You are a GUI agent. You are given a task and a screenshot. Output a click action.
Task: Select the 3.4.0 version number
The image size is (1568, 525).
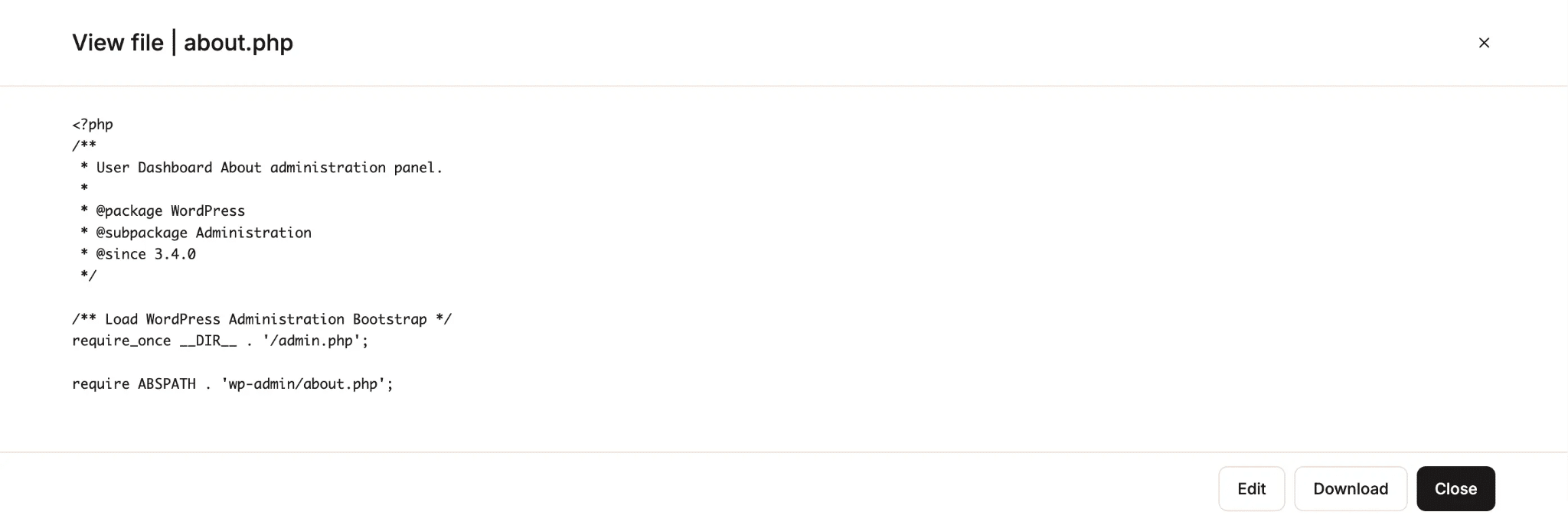175,254
